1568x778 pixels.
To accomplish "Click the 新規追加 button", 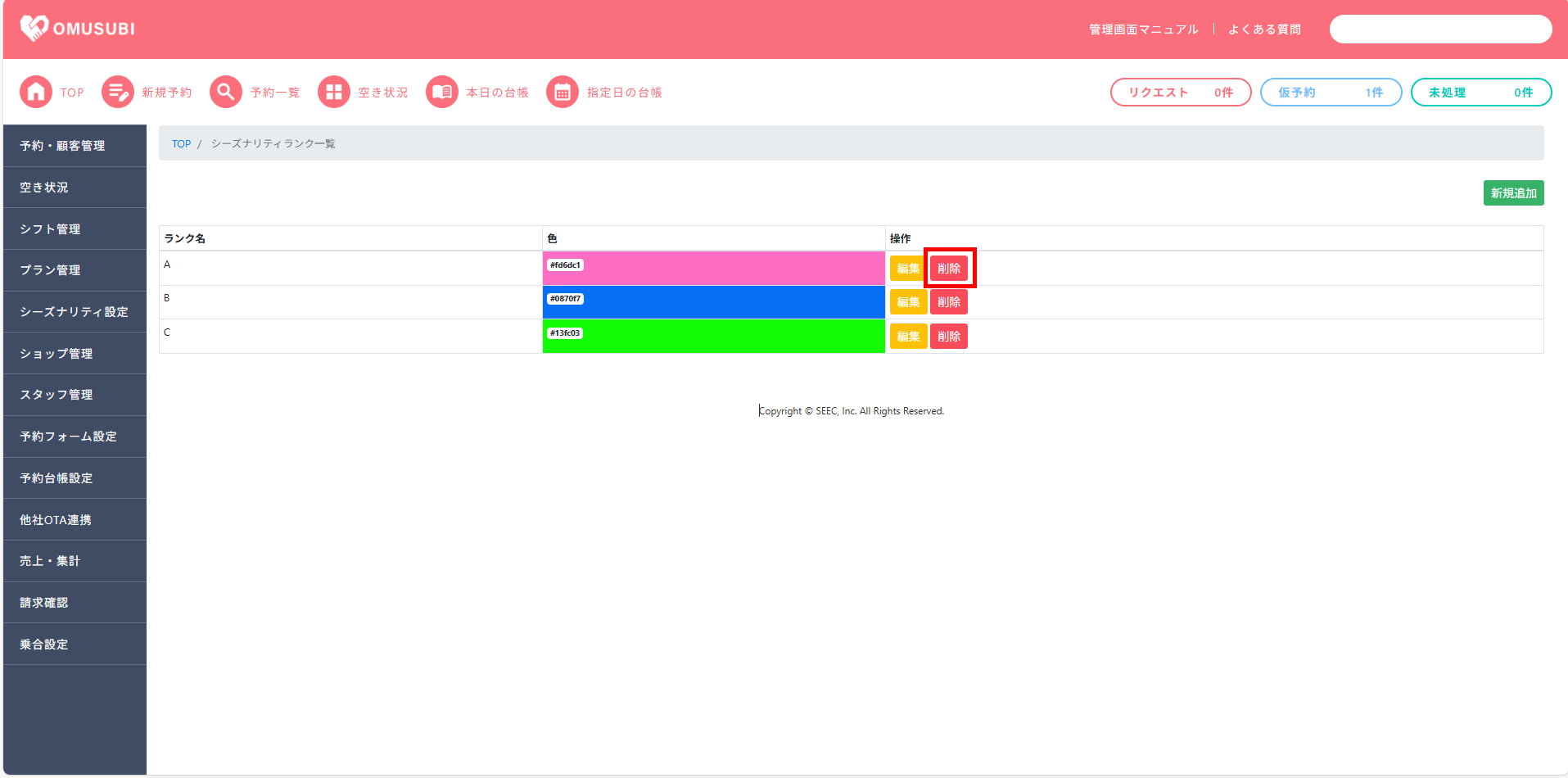I will tap(1513, 193).
